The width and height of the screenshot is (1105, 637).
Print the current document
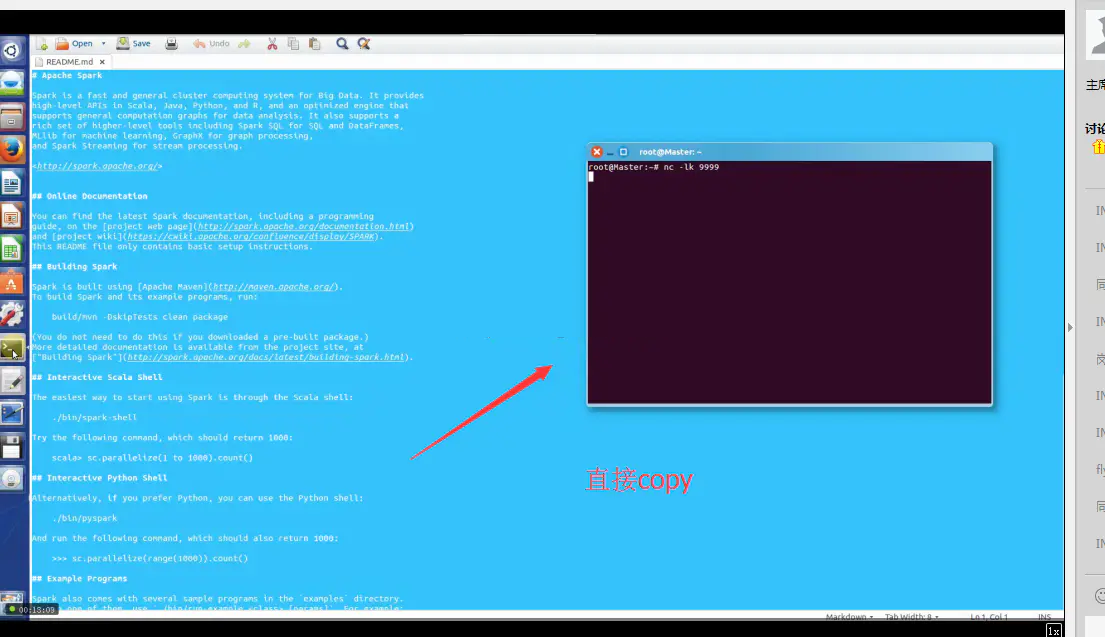tap(171, 44)
